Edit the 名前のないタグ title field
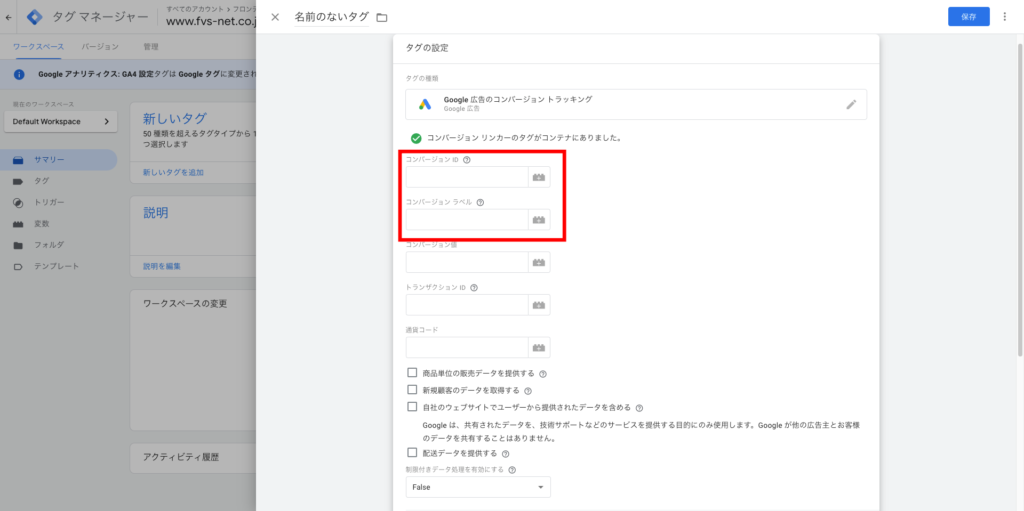 (331, 18)
